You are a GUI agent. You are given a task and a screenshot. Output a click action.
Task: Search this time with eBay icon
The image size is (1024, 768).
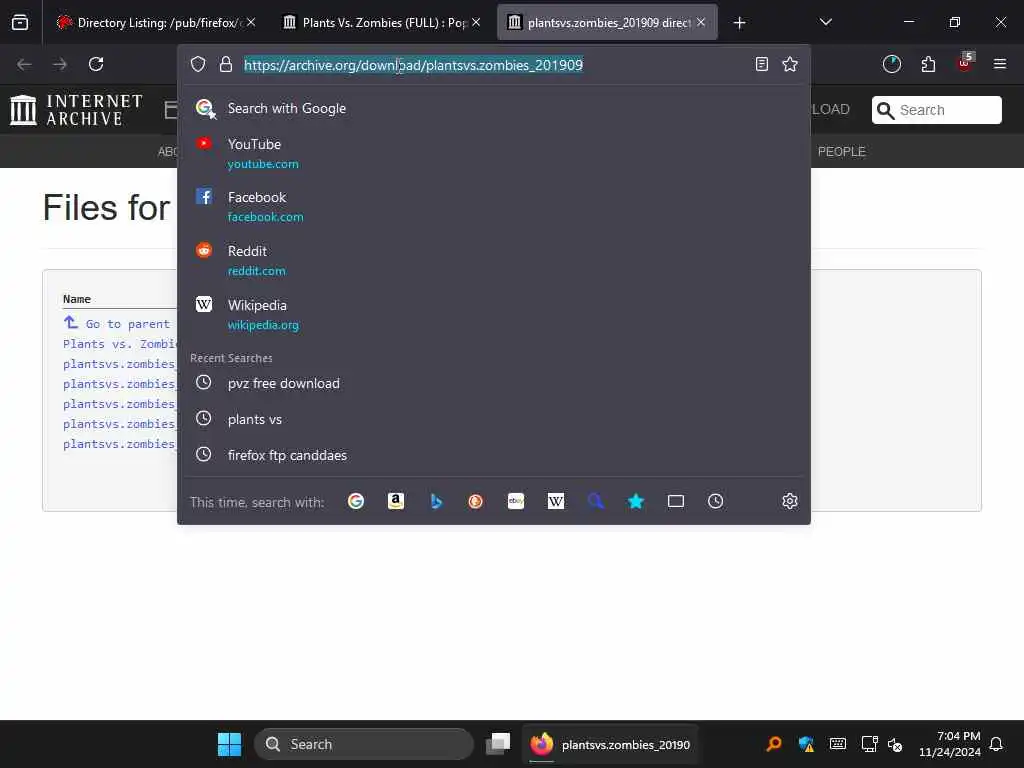pos(516,501)
